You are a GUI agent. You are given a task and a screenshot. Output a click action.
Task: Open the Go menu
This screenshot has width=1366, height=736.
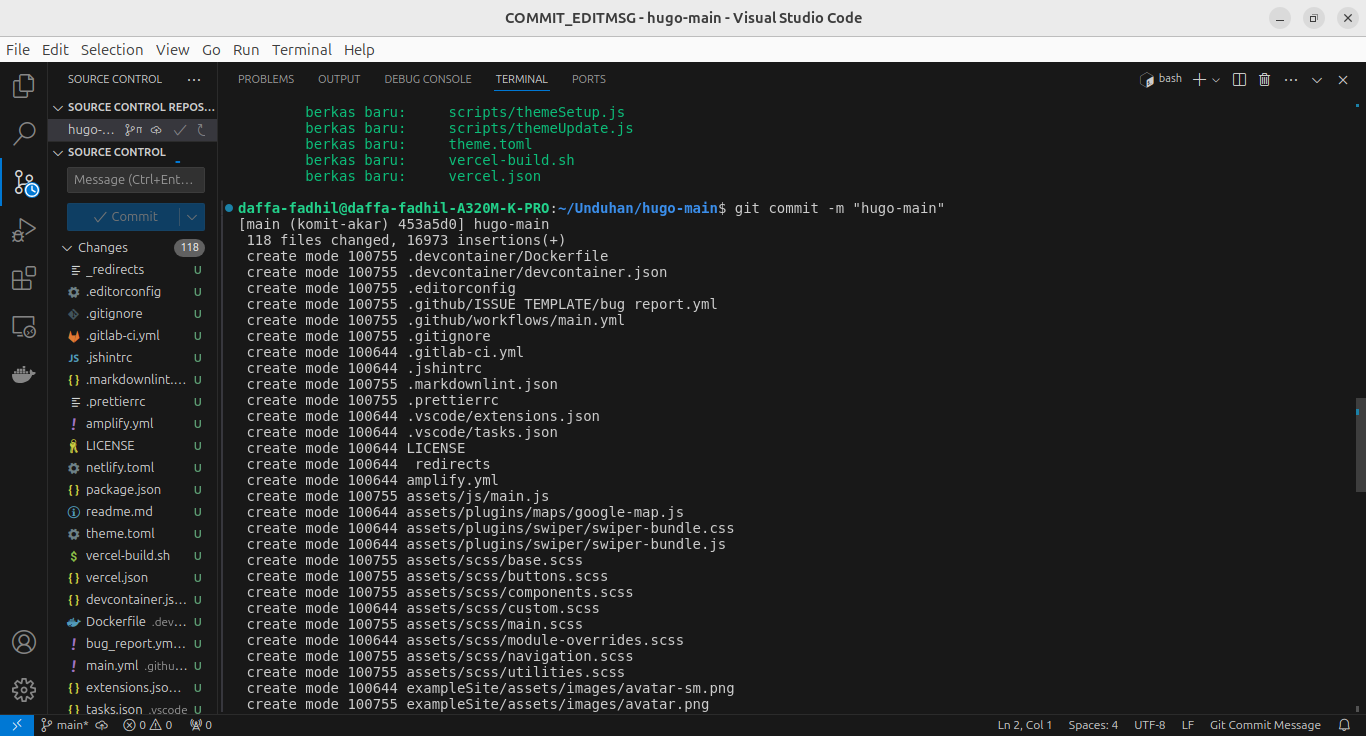211,49
